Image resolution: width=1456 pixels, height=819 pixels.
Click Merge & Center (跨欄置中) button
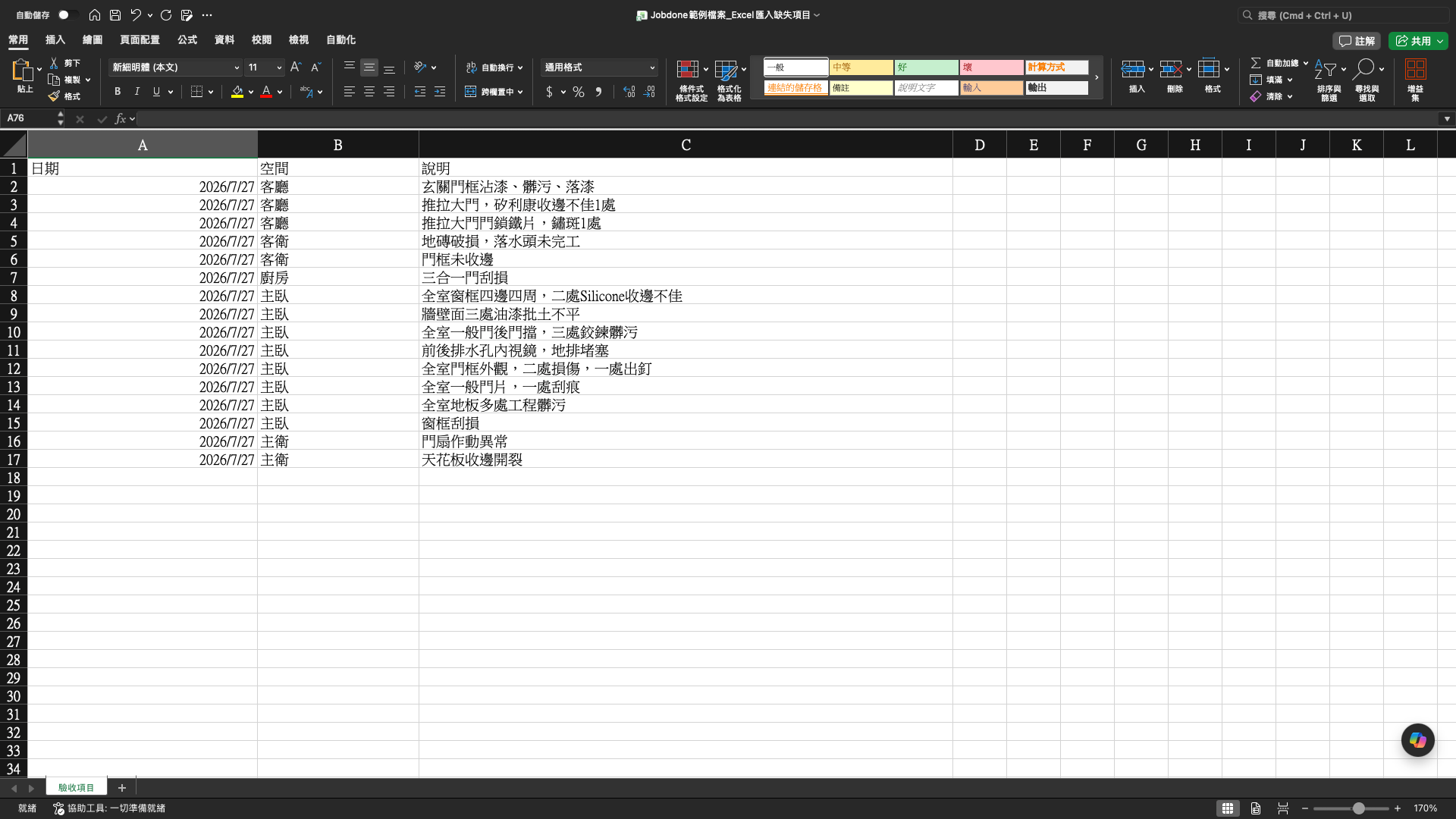coord(494,92)
